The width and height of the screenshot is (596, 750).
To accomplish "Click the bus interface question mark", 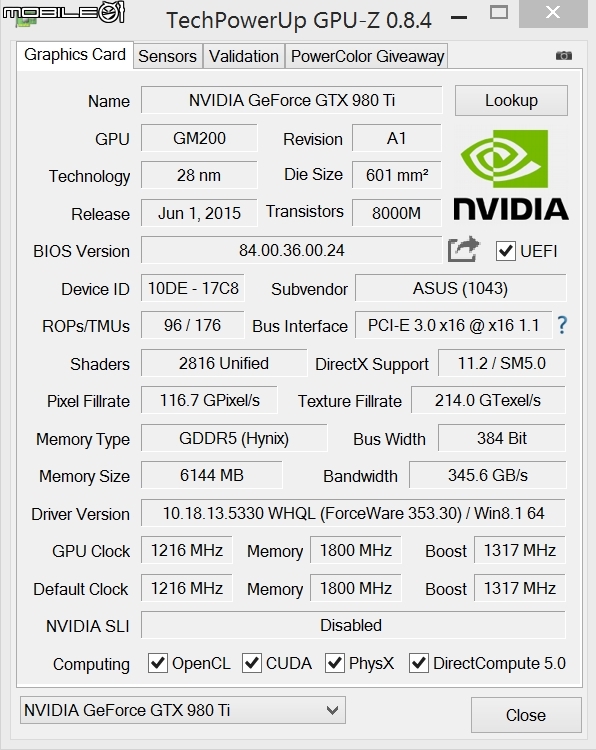I will tap(563, 325).
